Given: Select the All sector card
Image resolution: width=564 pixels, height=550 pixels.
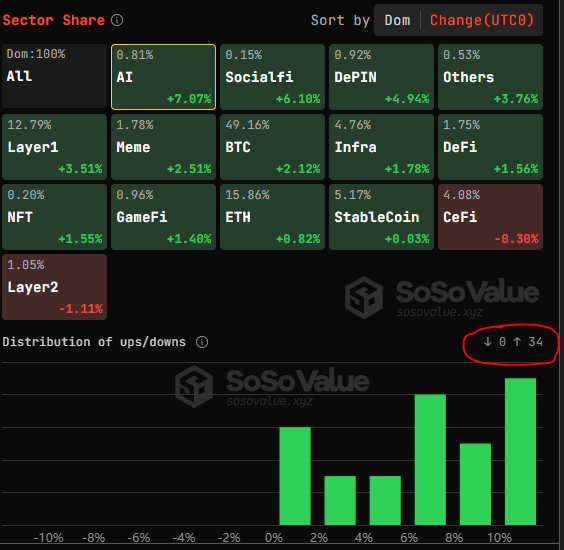Looking at the screenshot, I should click(54, 77).
